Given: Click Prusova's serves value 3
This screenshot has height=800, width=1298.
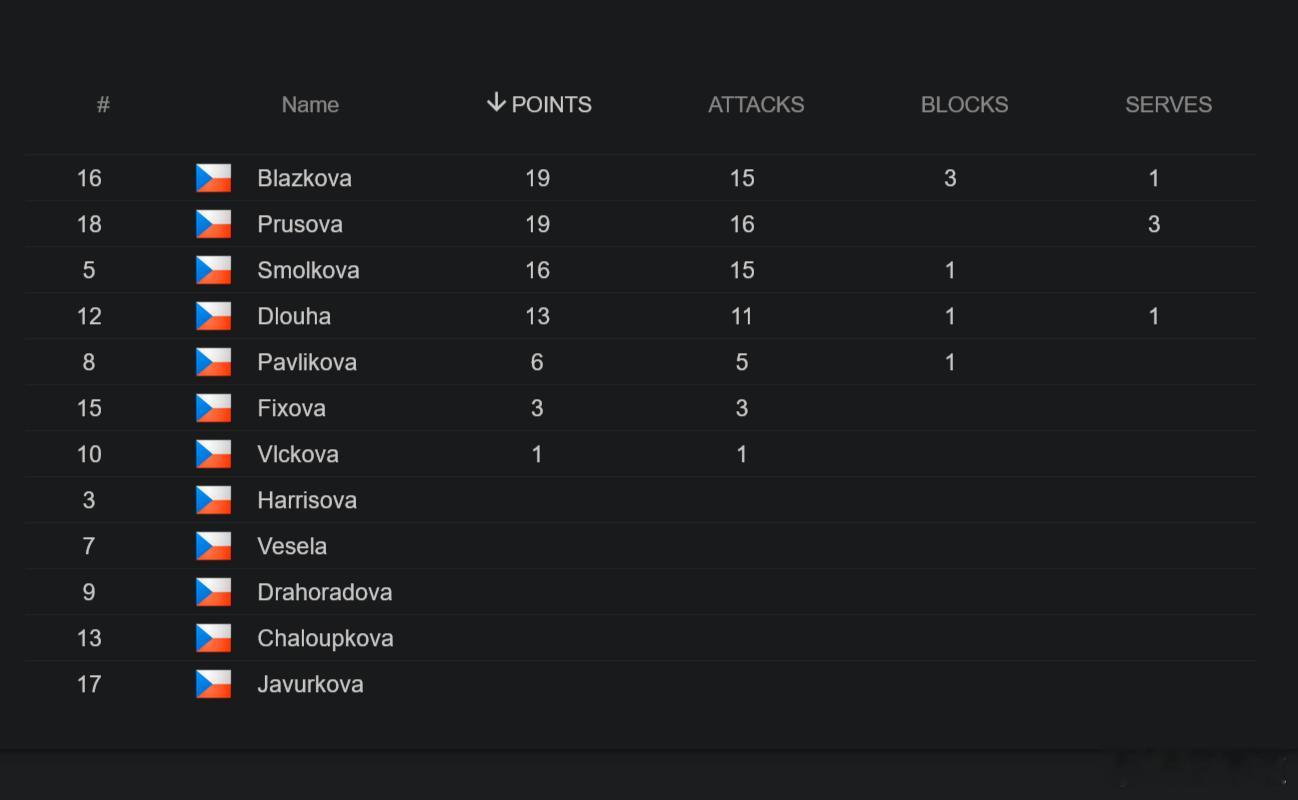Looking at the screenshot, I should coord(1154,224).
